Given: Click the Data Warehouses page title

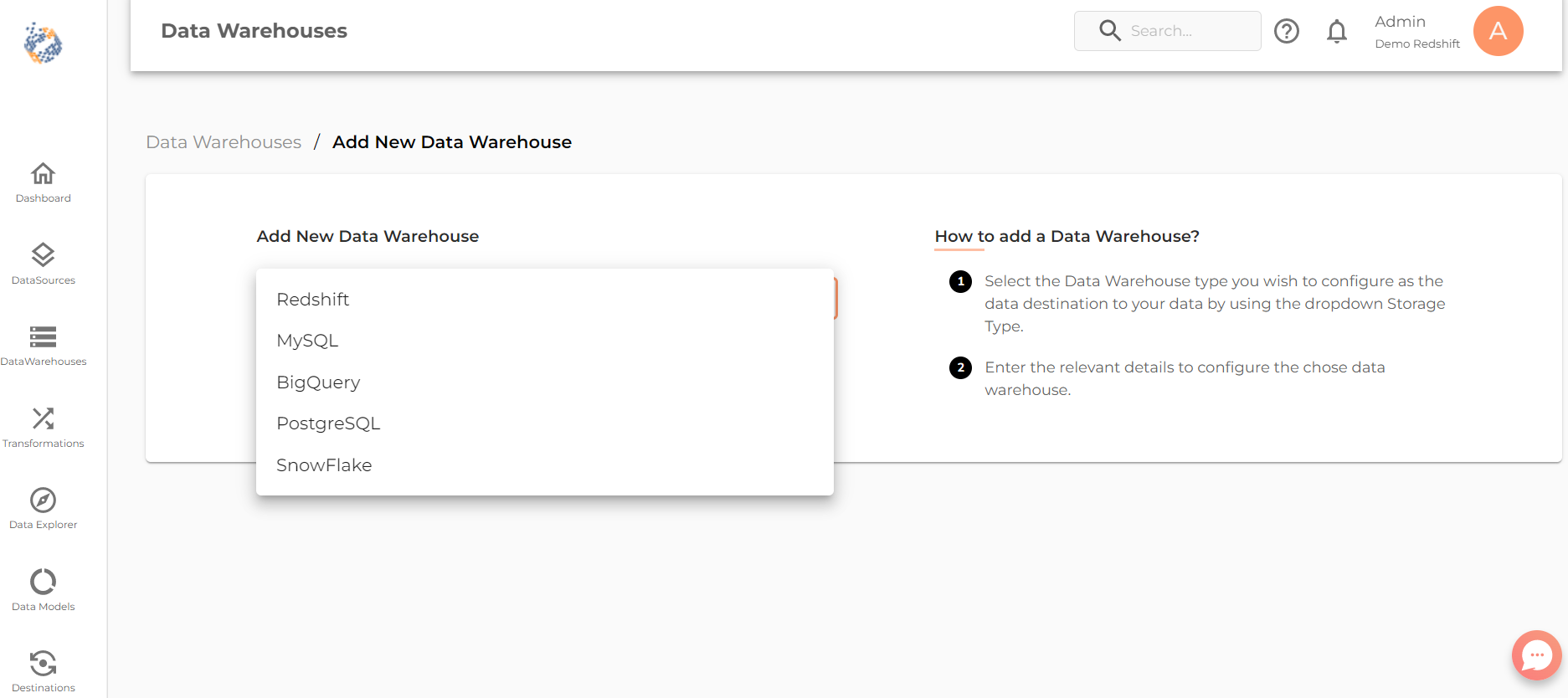Looking at the screenshot, I should tap(254, 31).
